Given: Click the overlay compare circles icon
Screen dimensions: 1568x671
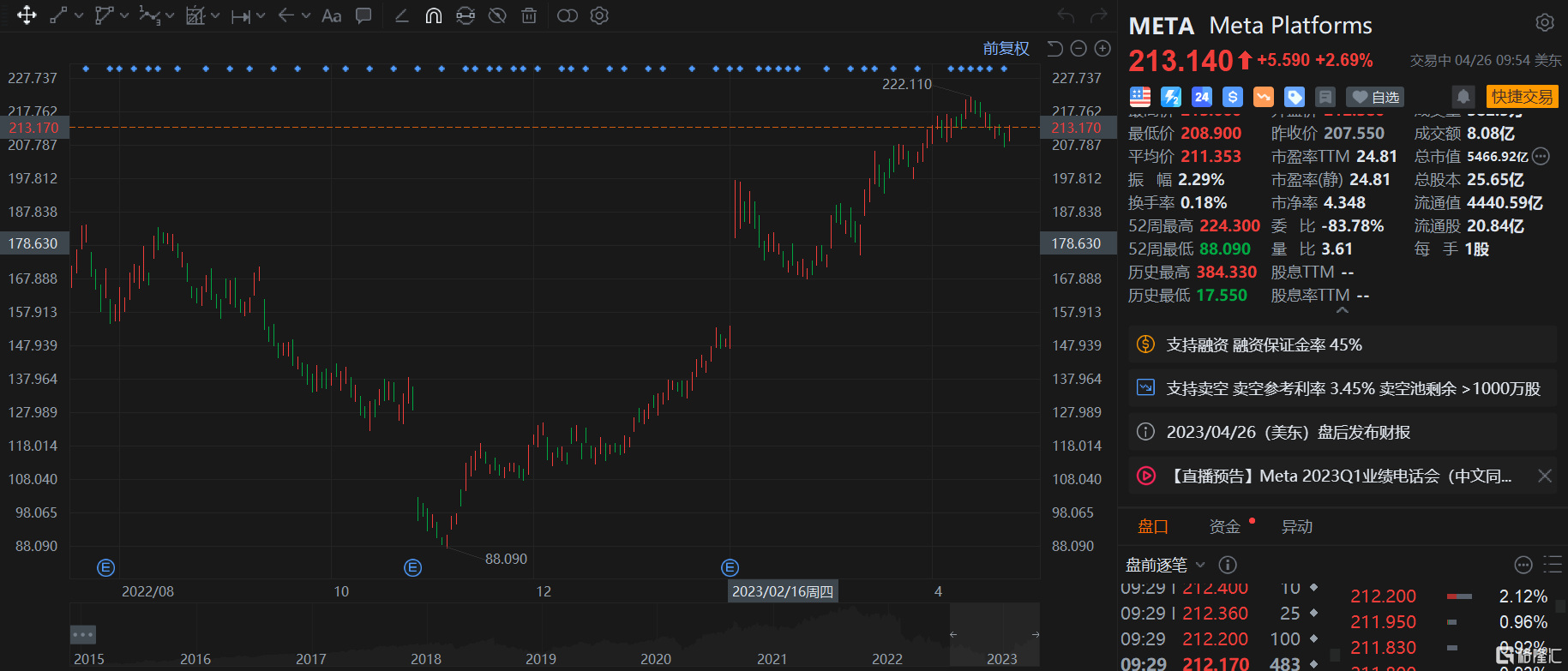Looking at the screenshot, I should 568,15.
